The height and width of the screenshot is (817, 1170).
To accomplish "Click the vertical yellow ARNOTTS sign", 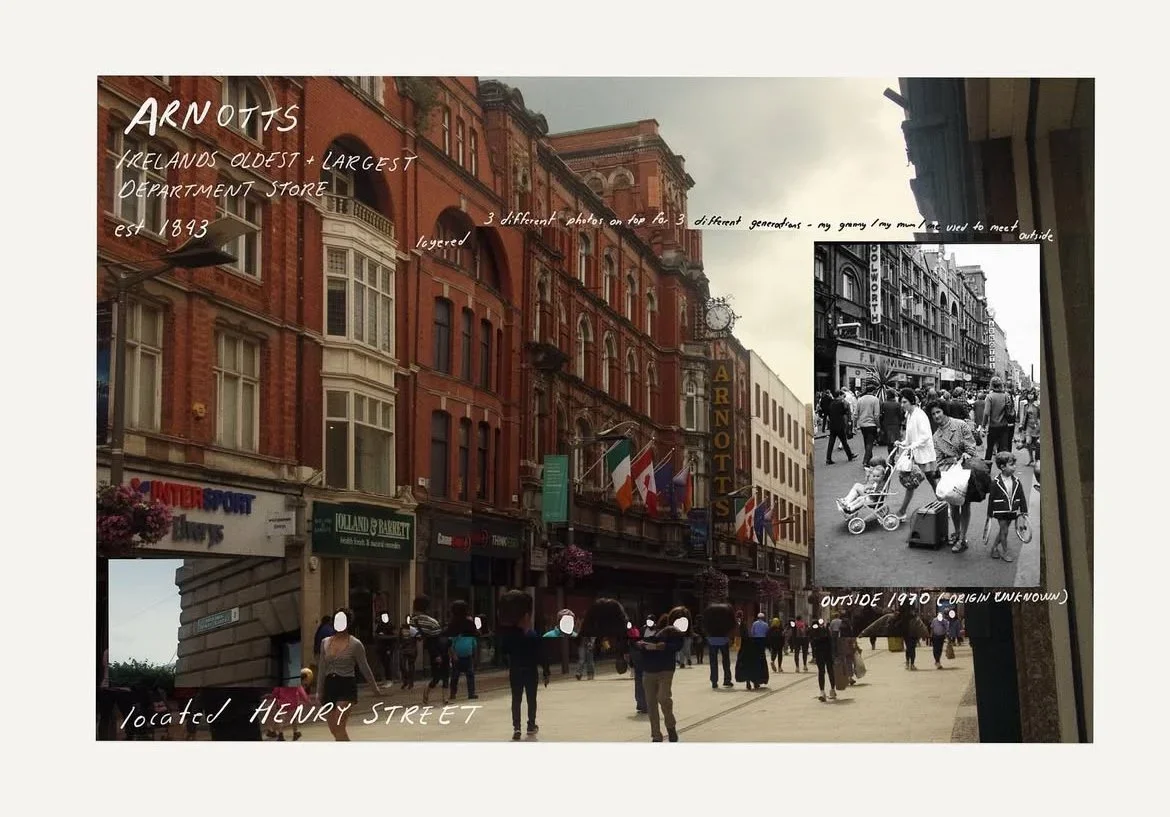I will pos(722,440).
